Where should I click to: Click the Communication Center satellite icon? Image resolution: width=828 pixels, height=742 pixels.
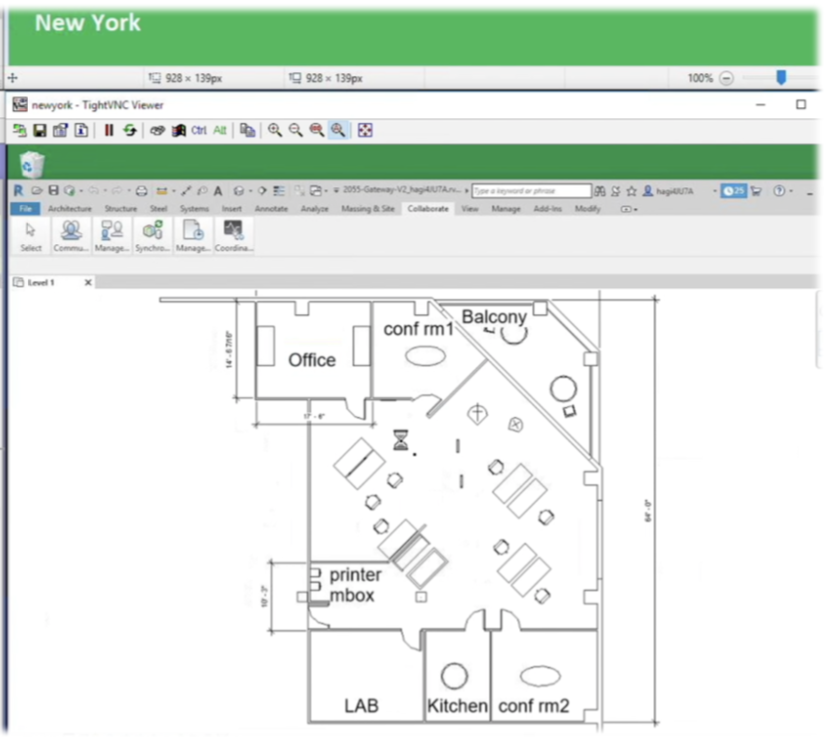coord(616,191)
